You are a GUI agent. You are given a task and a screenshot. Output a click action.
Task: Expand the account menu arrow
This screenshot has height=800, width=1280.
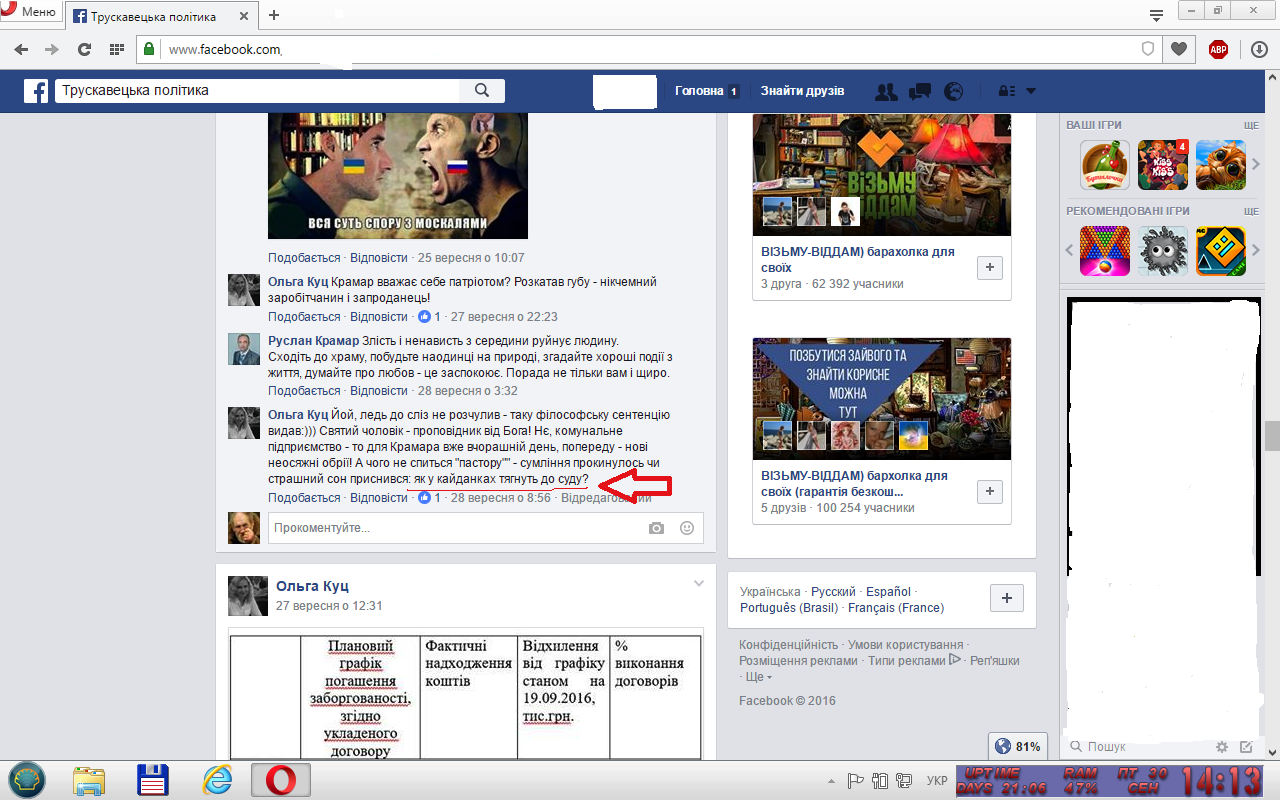pos(1031,91)
